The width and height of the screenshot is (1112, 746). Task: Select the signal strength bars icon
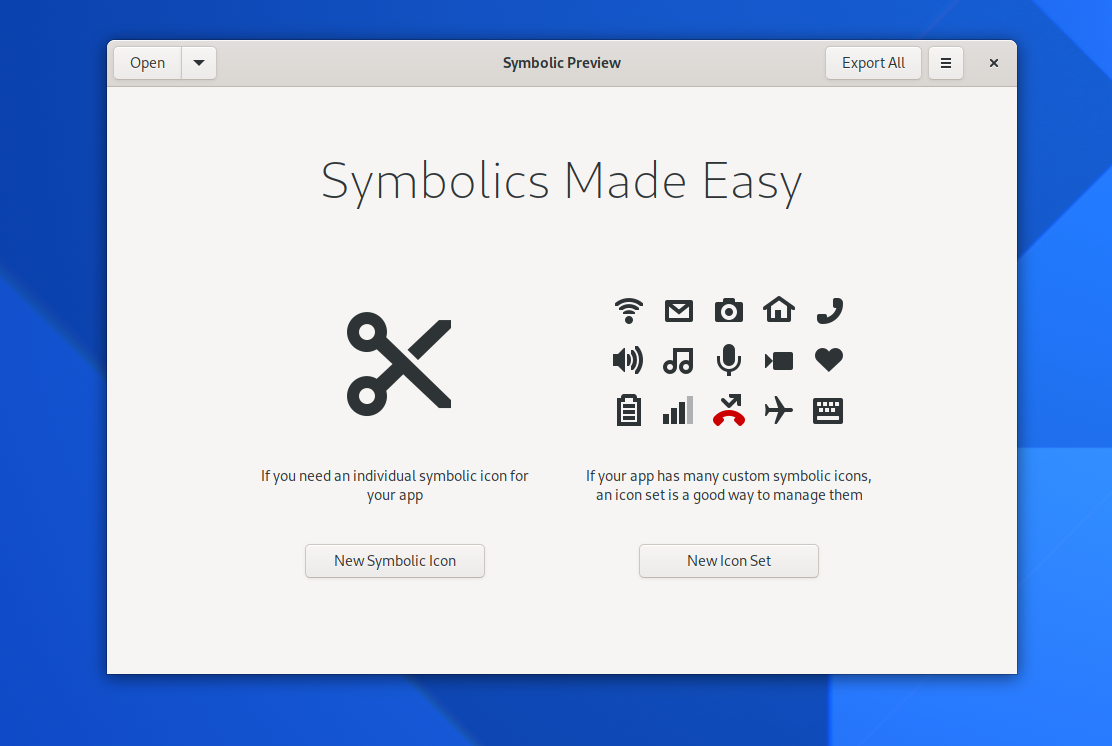[678, 410]
